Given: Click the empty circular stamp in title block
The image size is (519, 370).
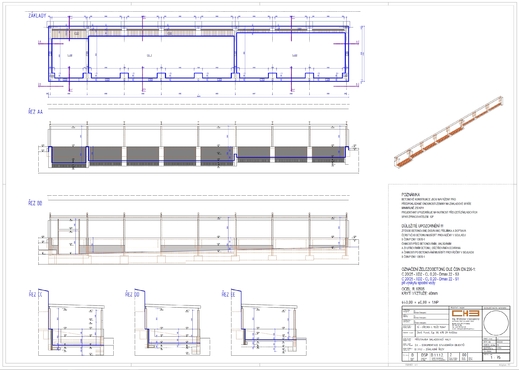Looking at the screenshot, I should point(496,323).
